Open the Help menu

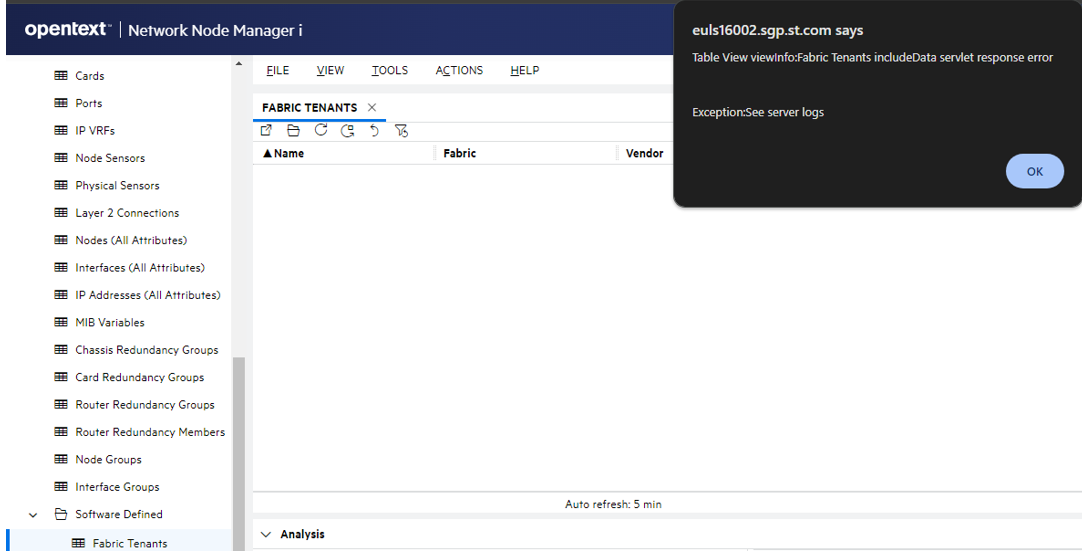point(524,70)
